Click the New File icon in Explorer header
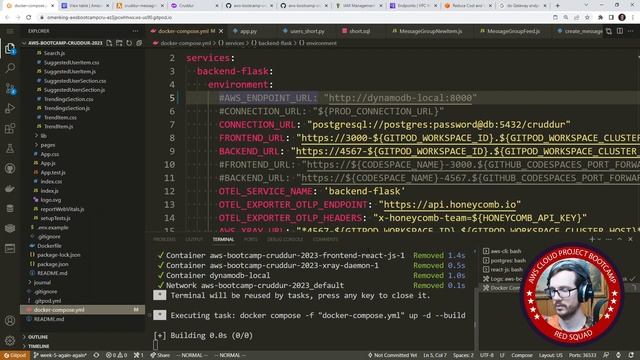 pyautogui.click(x=109, y=43)
